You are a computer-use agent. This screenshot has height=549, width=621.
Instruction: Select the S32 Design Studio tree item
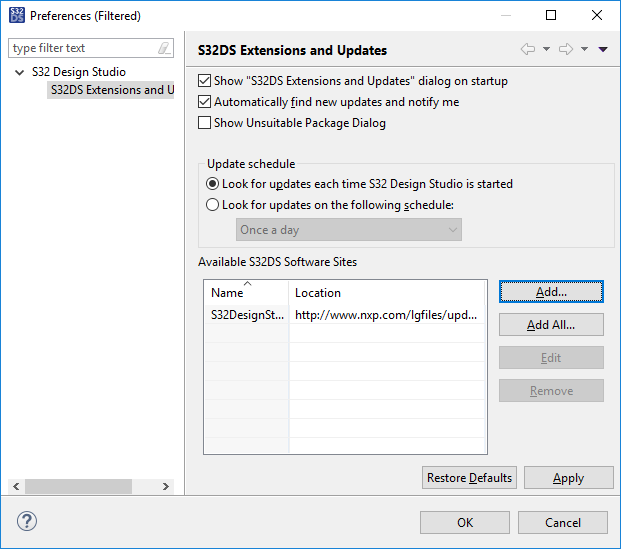[x=79, y=72]
